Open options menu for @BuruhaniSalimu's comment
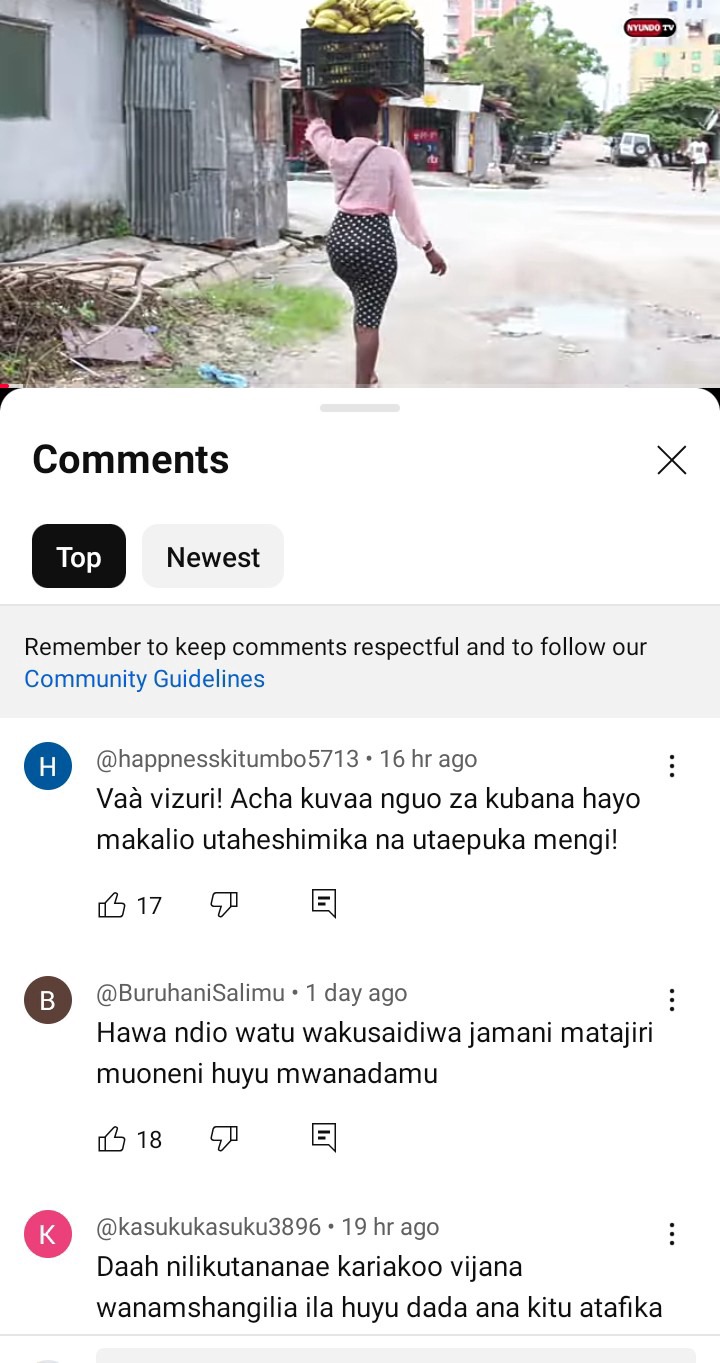 point(672,1000)
